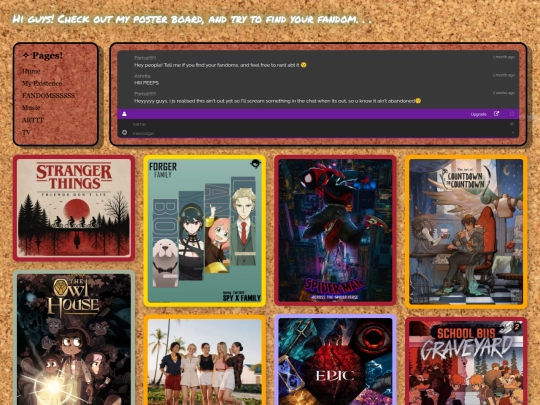Open the TV page link
540x405 pixels.
(x=27, y=132)
